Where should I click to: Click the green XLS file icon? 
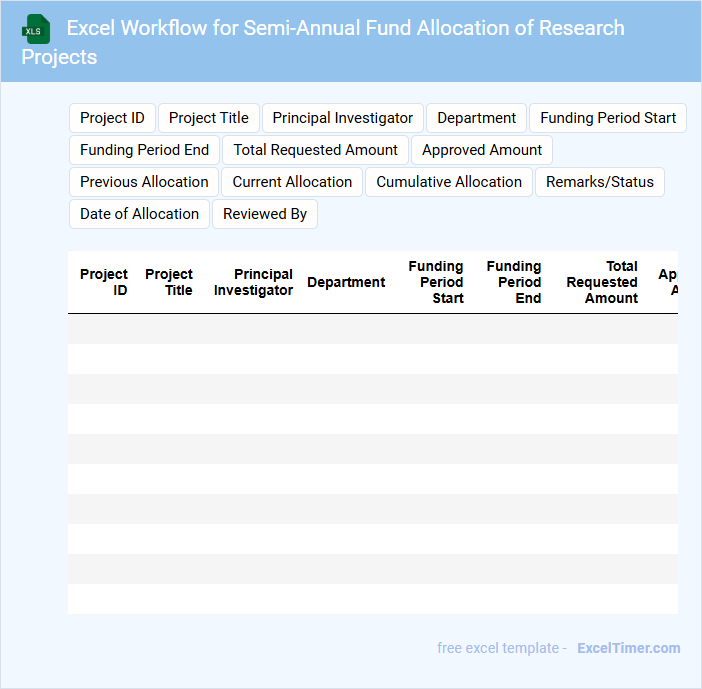coord(36,29)
